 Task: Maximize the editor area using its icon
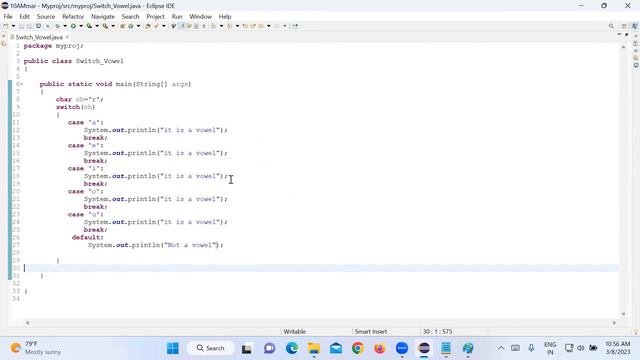(x=627, y=35)
